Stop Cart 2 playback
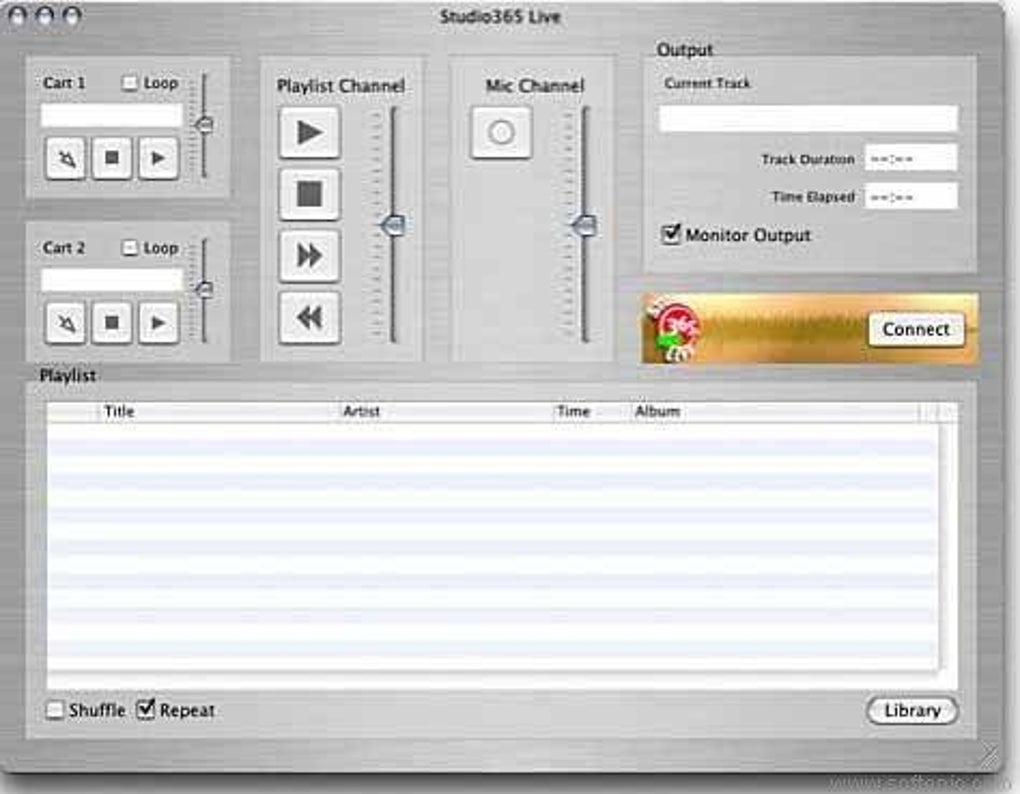 112,323
